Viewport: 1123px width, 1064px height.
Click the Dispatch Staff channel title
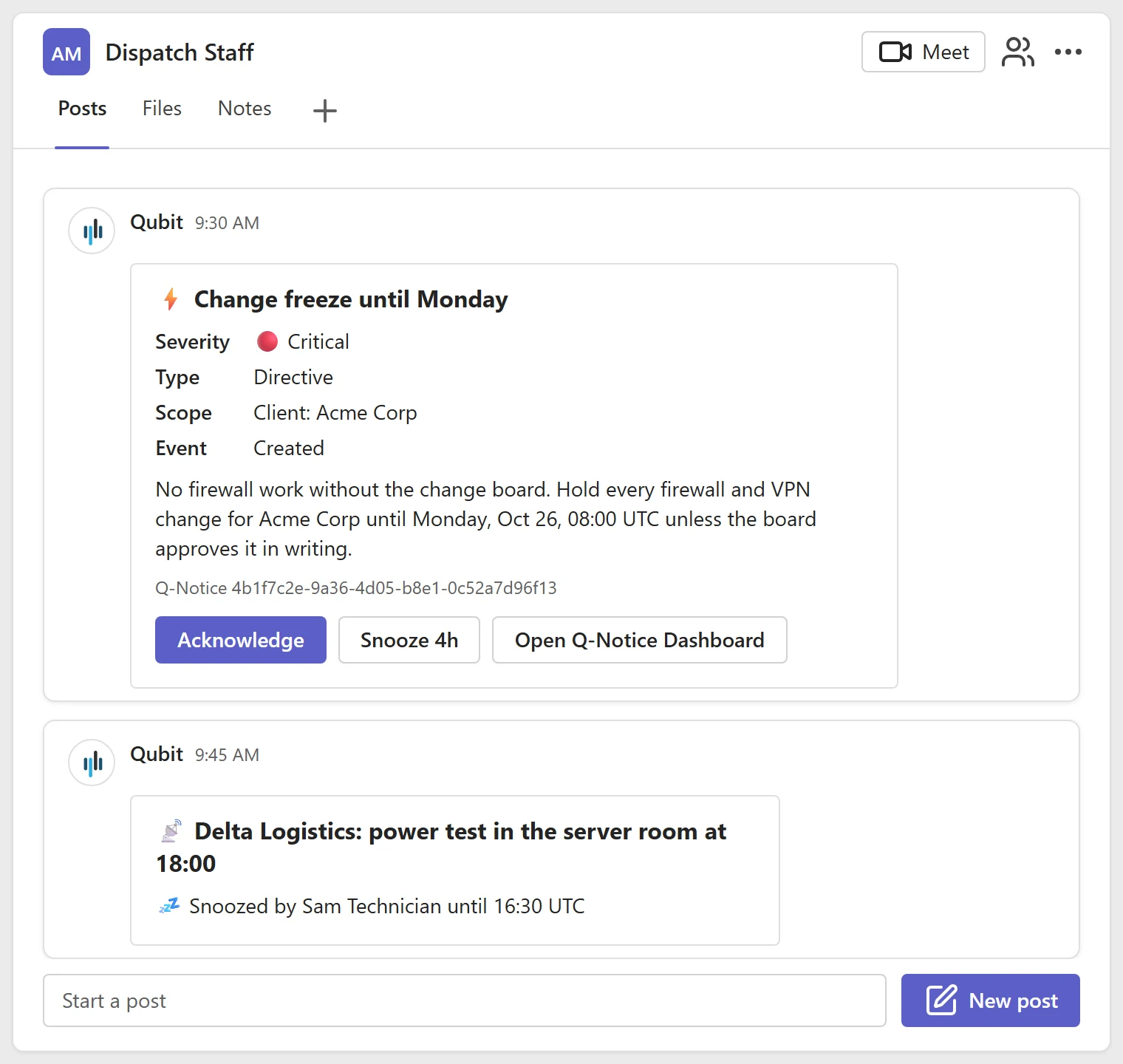[180, 52]
